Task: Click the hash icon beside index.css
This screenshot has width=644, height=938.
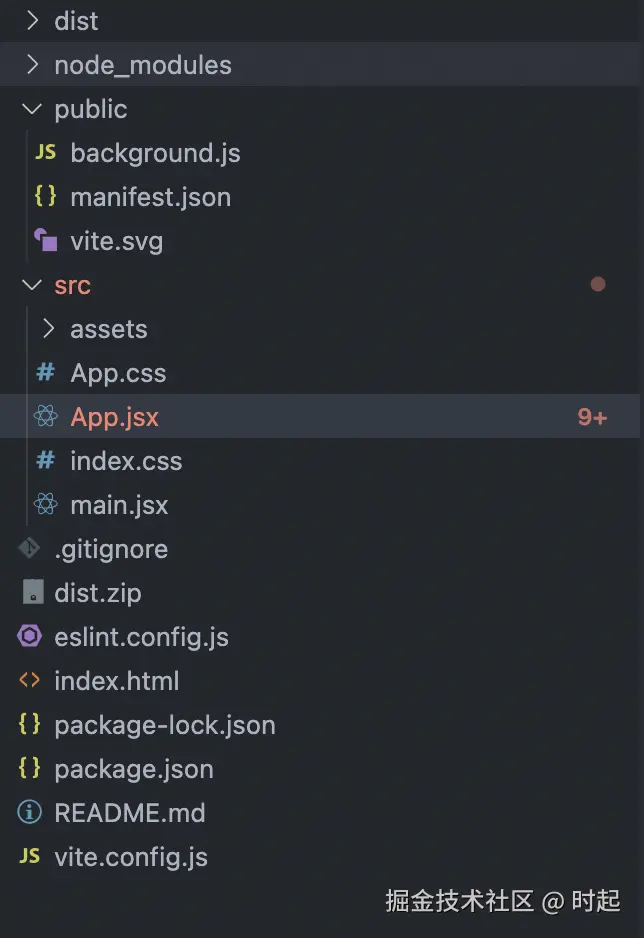Action: click(45, 461)
